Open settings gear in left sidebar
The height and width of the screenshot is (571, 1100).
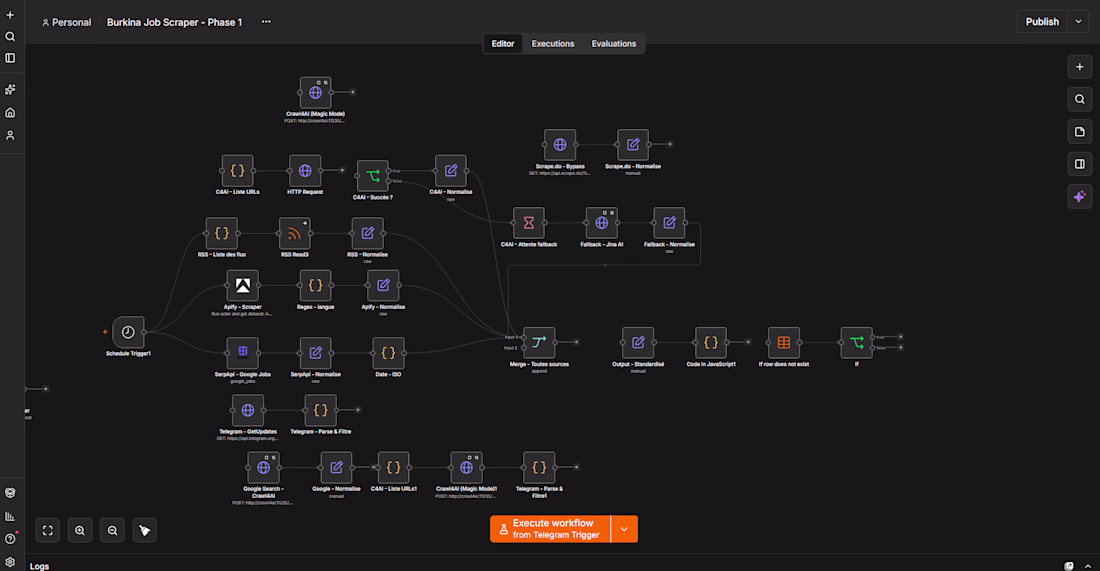coord(10,562)
